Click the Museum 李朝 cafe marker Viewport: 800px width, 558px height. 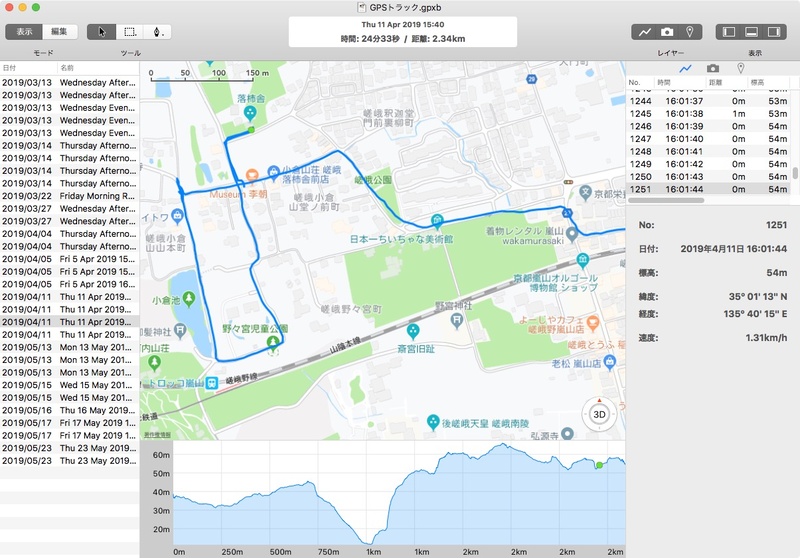point(252,176)
